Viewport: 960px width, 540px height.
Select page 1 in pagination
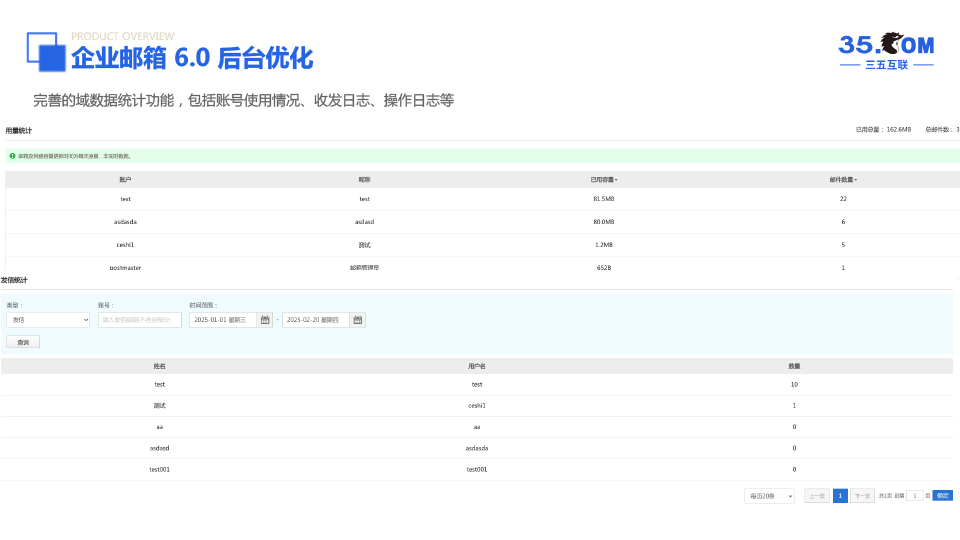tap(840, 496)
